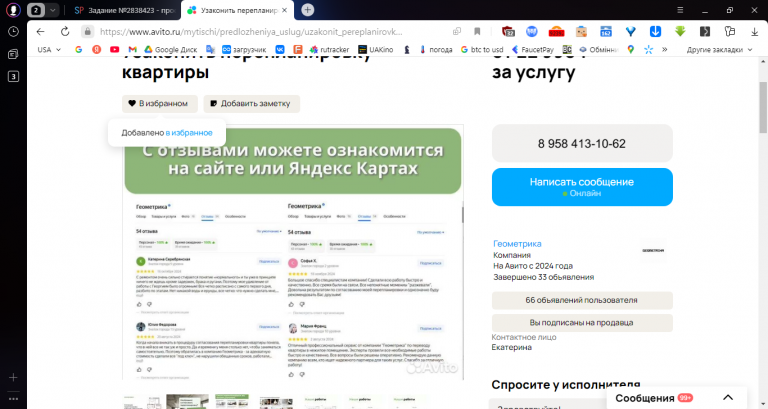Close the Узаконить перепланировку tab
The height and width of the screenshot is (409, 768).
[285, 10]
